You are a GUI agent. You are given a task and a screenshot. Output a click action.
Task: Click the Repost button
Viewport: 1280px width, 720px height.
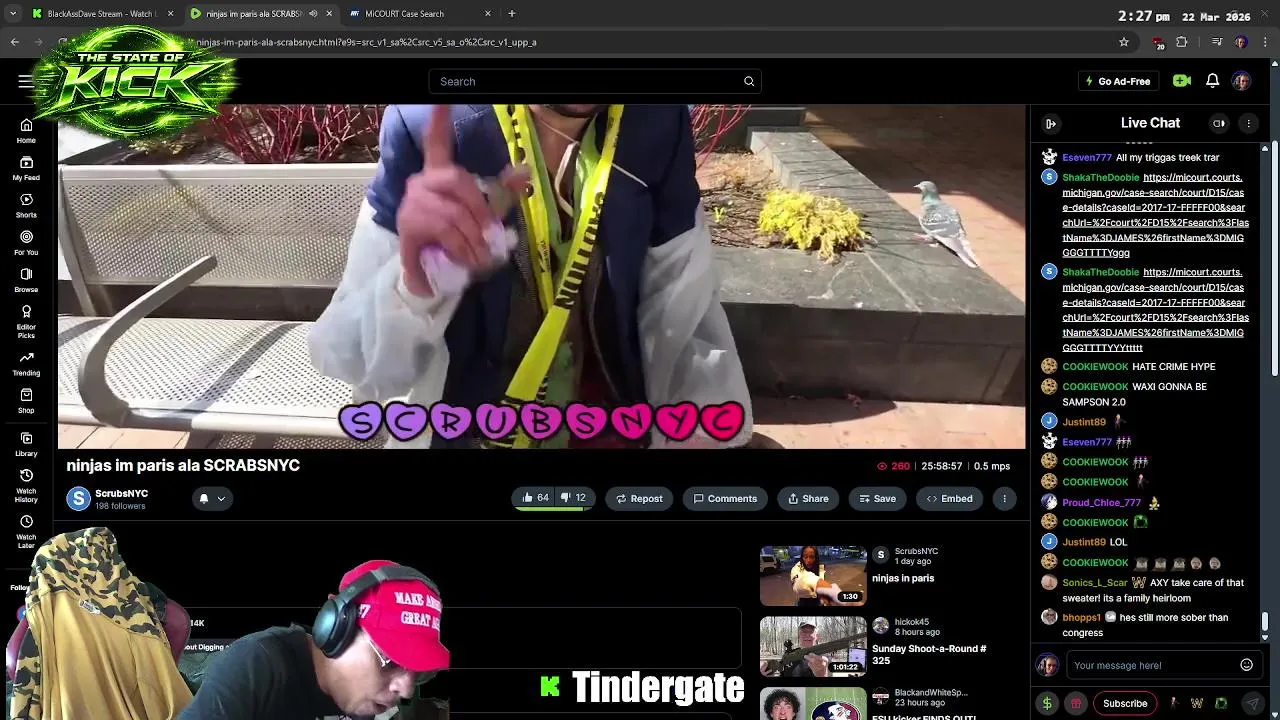coord(638,498)
